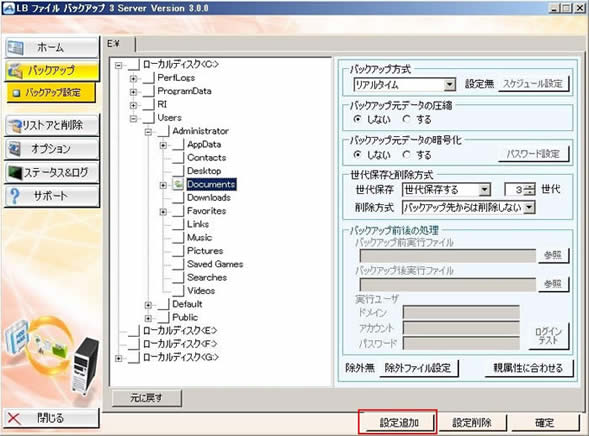This screenshot has width=589, height=436.
Task: Click the options icon beside オプション
Action: pyautogui.click(x=15, y=149)
